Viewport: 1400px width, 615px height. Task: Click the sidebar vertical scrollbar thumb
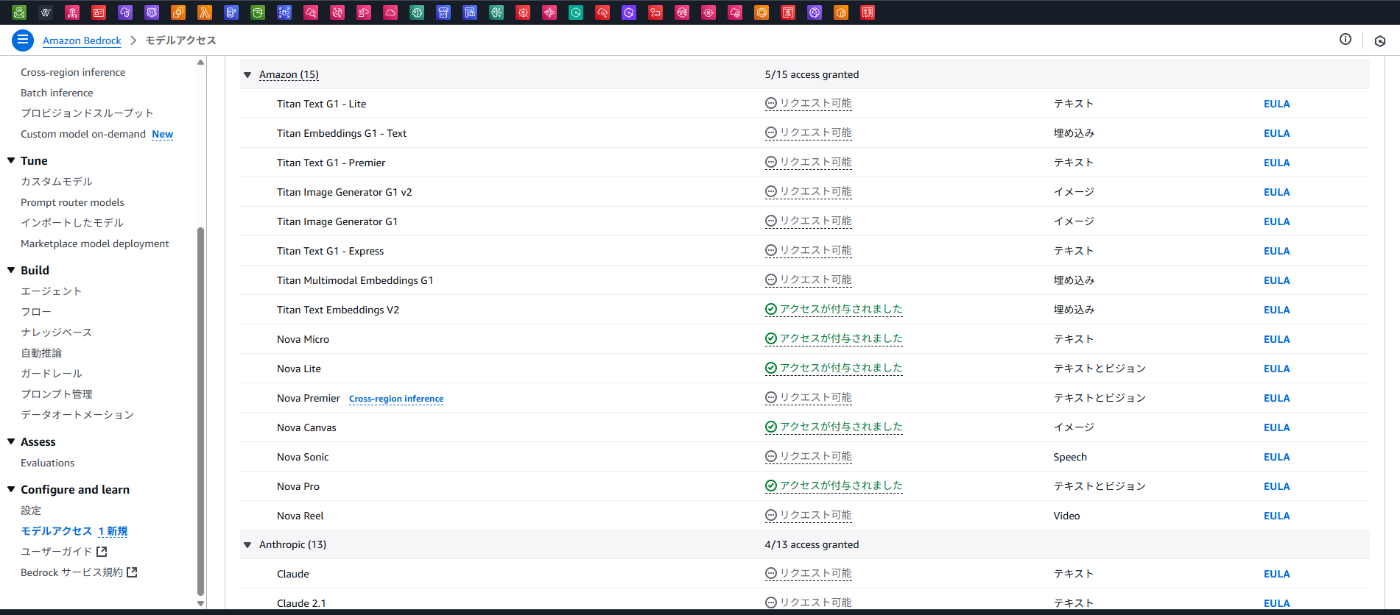[200, 410]
